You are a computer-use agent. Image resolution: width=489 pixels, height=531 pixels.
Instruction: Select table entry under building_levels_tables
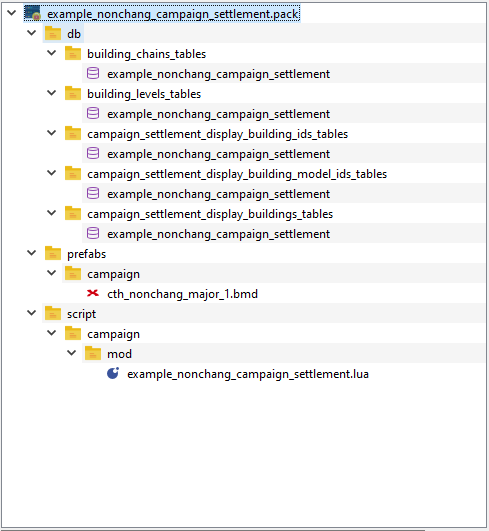coord(218,114)
